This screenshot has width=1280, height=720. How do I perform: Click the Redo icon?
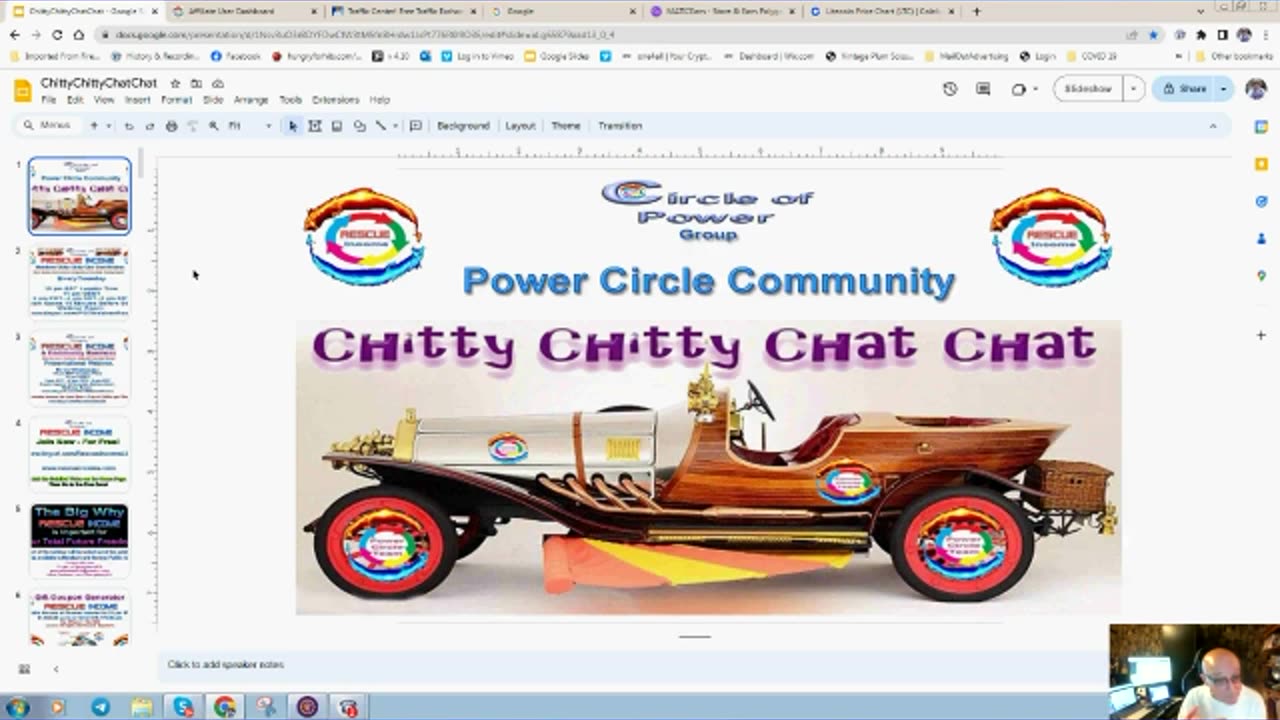point(150,126)
